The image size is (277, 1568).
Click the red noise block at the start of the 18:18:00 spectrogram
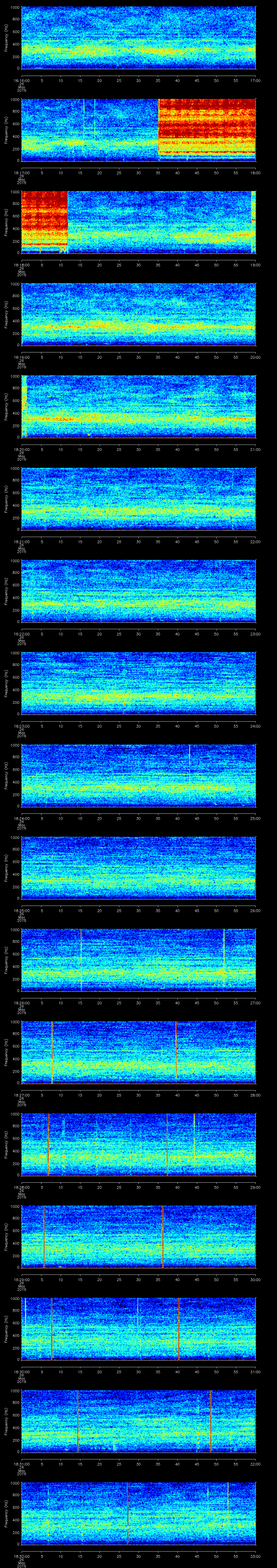click(x=44, y=219)
